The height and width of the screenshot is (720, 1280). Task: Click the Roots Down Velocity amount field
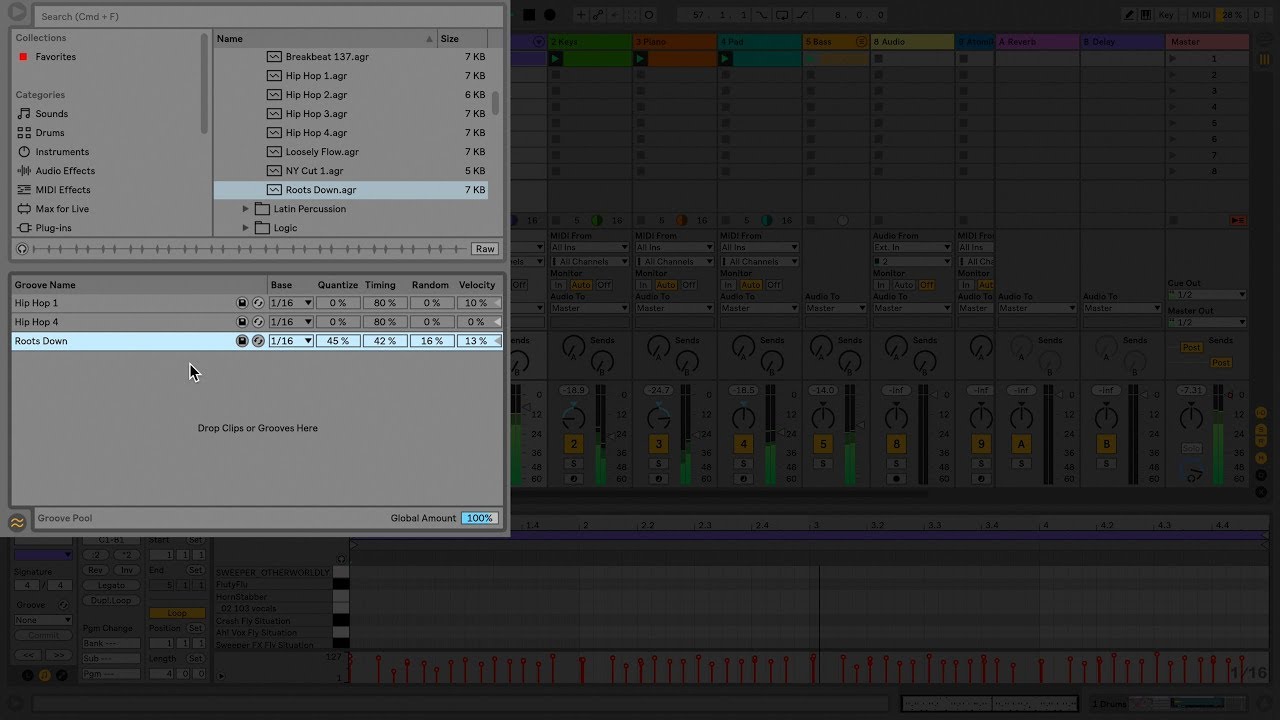(x=477, y=341)
